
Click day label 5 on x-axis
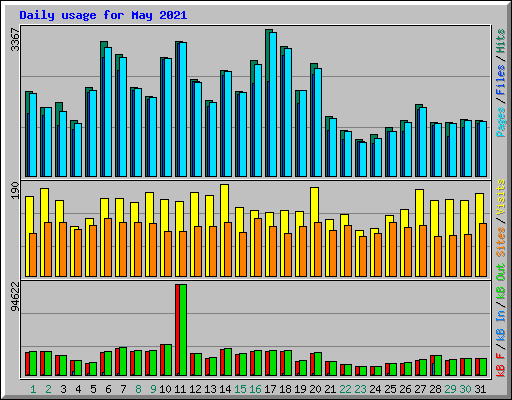[x=93, y=389]
